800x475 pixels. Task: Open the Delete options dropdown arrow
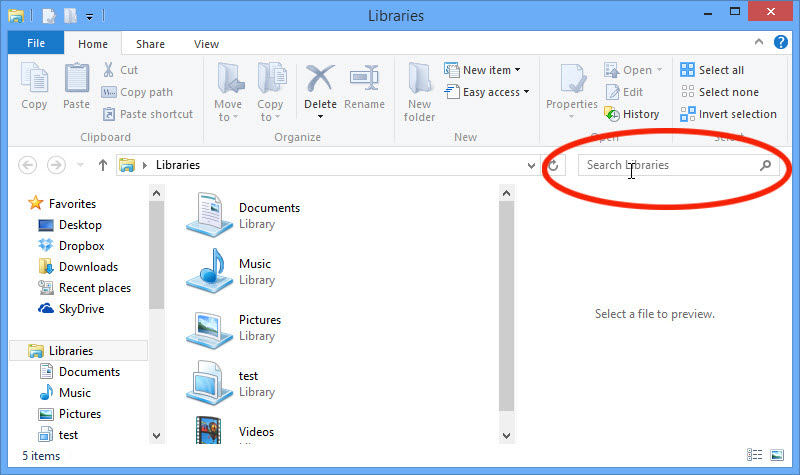(320, 117)
